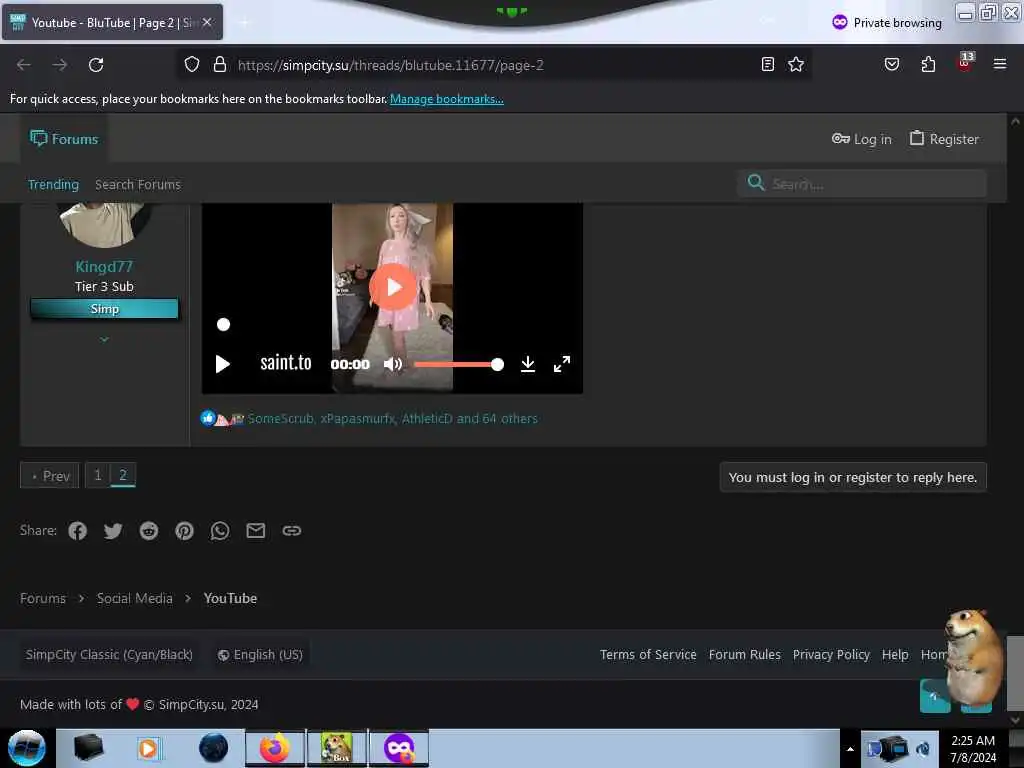
Task: Click Log in
Action: click(x=861, y=138)
